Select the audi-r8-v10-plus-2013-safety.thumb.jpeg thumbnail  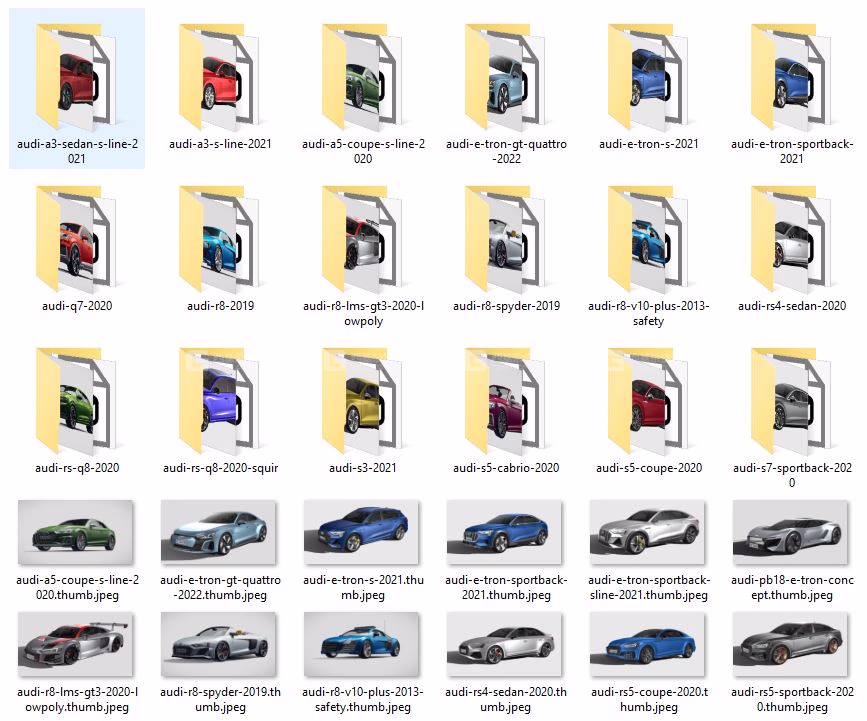(362, 644)
